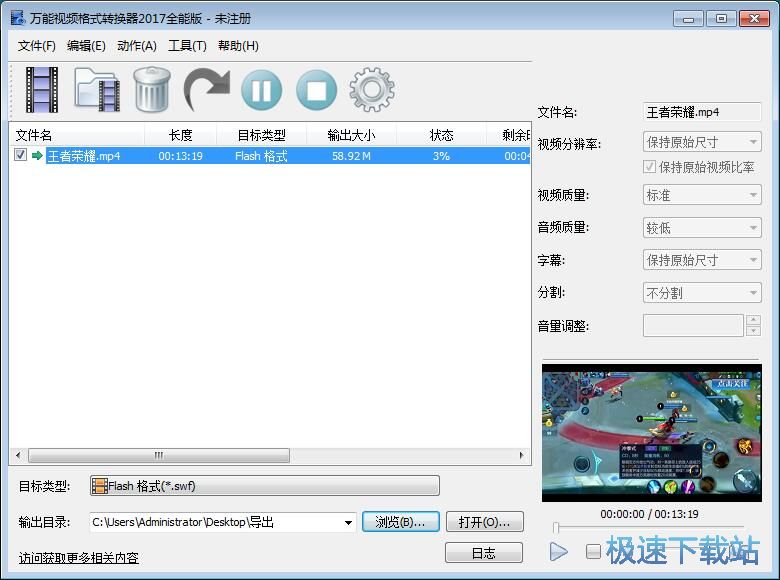Screen dimensions: 780x580
Task: Stop conversion with the stop button icon
Action: coord(316,90)
